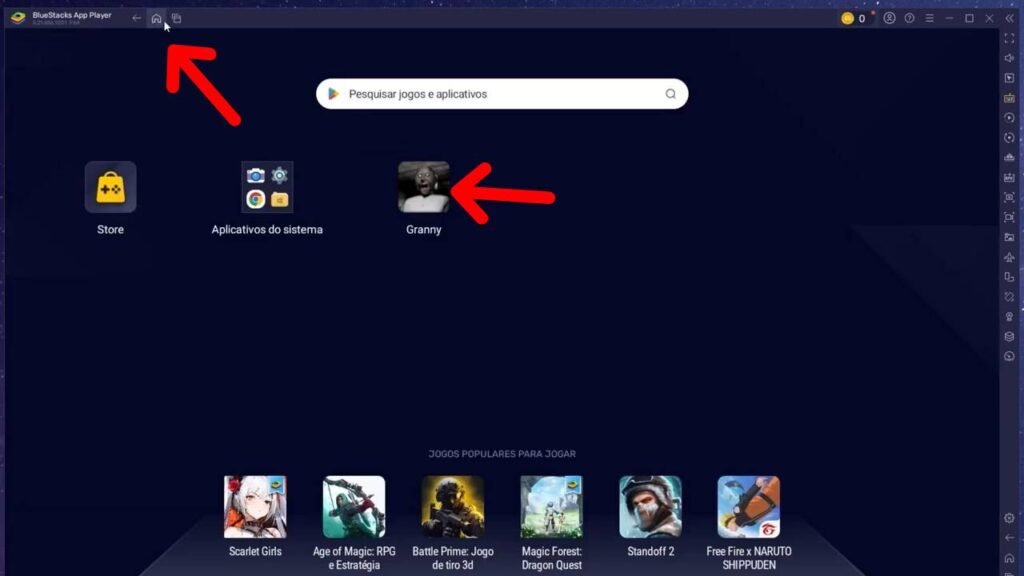Click the Pesquisar jogos e aplicativos field
The width and height of the screenshot is (1024, 576).
pyautogui.click(x=502, y=94)
